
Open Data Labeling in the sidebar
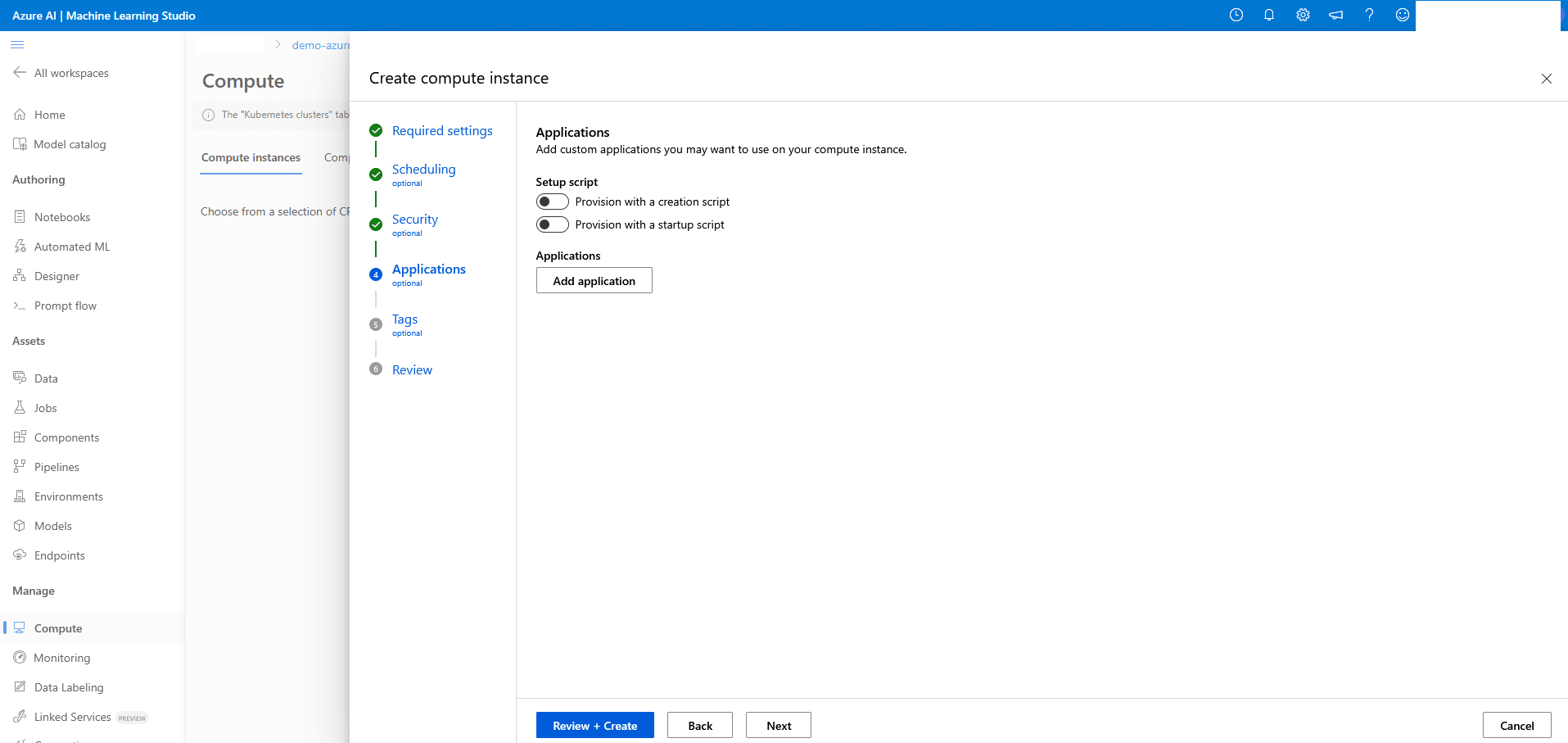[x=68, y=686]
